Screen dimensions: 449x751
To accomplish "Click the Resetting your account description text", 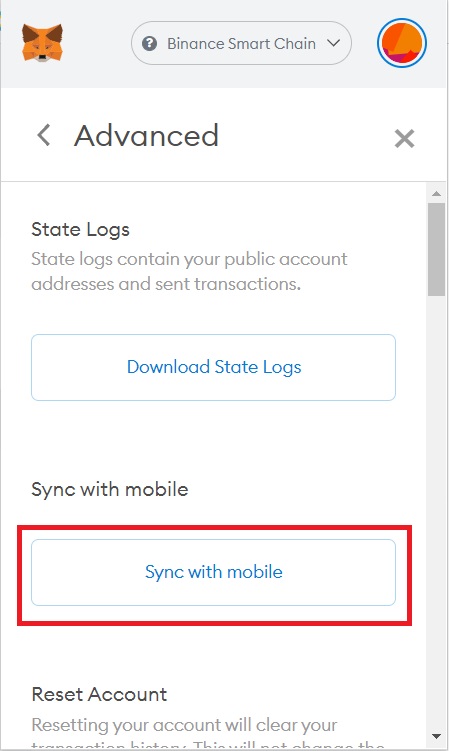I will coord(207,733).
